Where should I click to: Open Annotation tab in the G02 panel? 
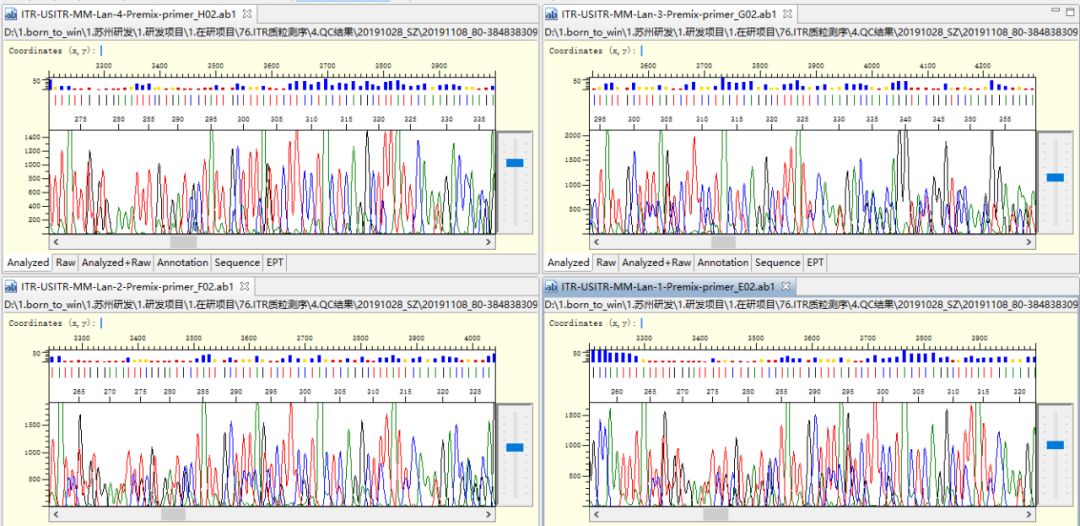[723, 263]
